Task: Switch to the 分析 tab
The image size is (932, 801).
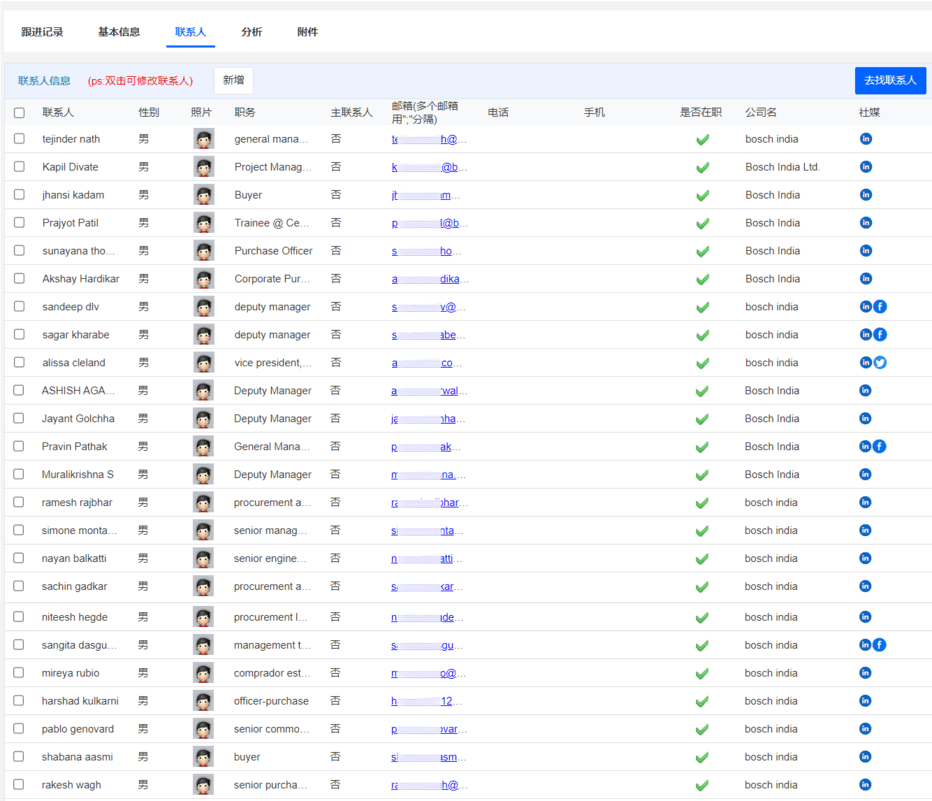Action: click(x=251, y=31)
